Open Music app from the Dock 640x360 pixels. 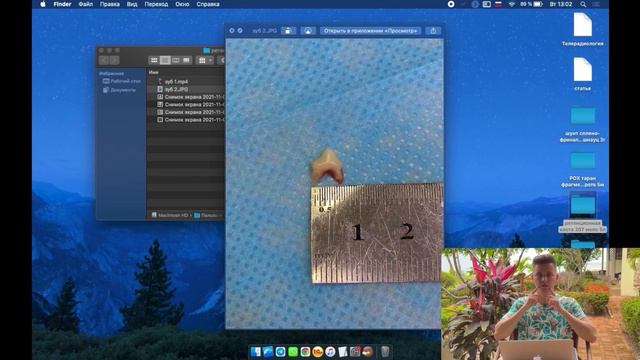click(x=330, y=351)
